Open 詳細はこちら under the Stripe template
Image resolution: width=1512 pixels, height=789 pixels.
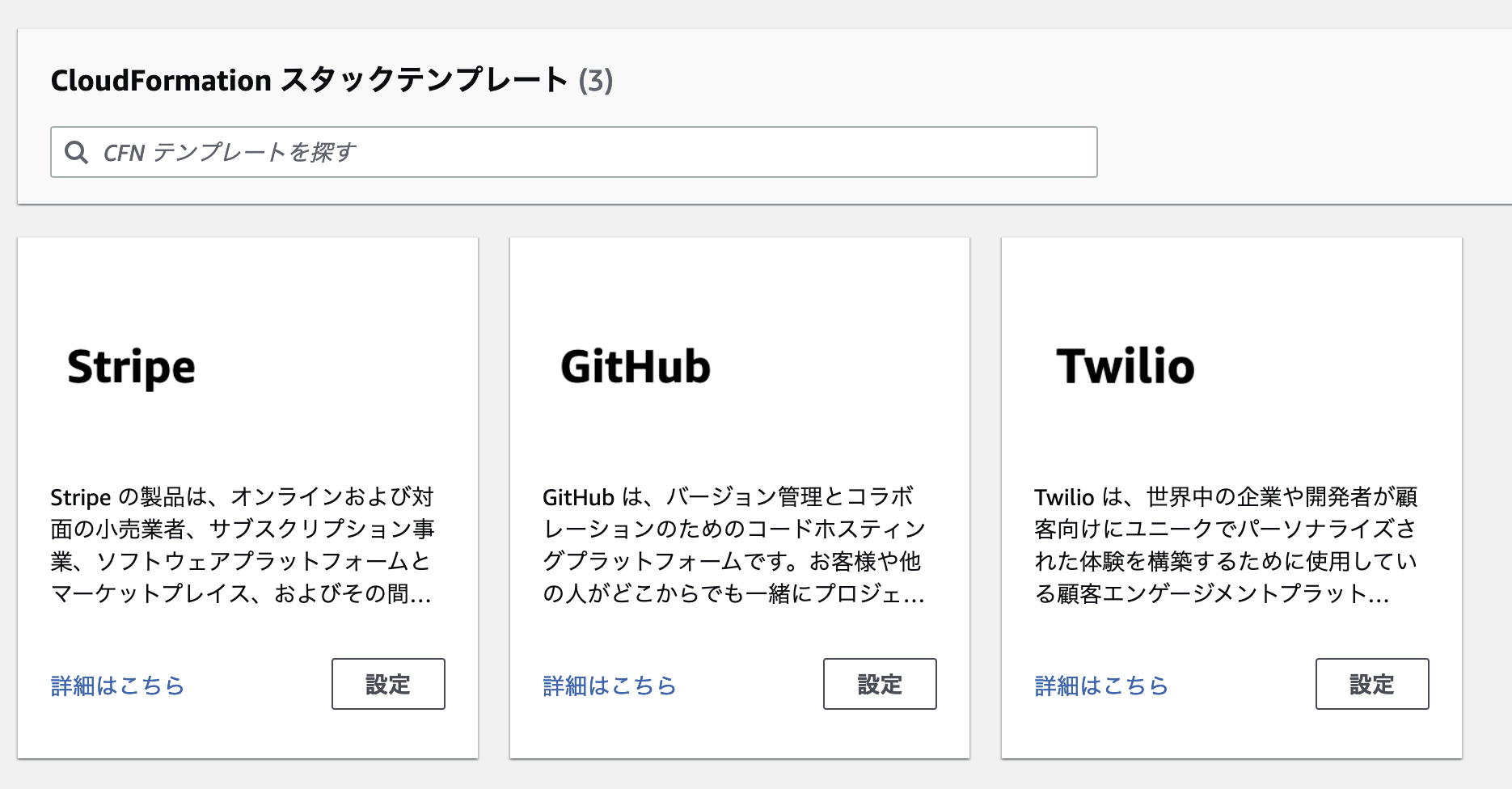tap(116, 685)
